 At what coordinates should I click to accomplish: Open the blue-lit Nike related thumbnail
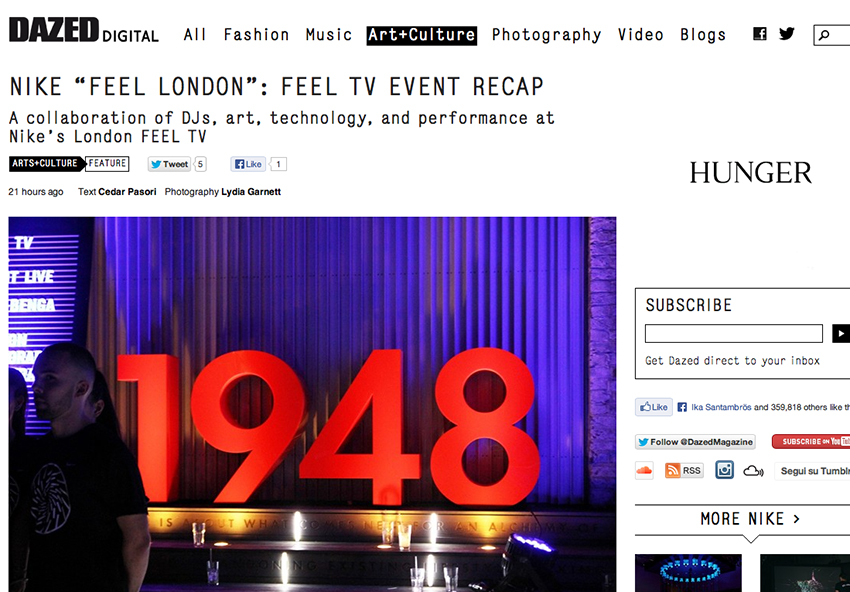coord(688,573)
